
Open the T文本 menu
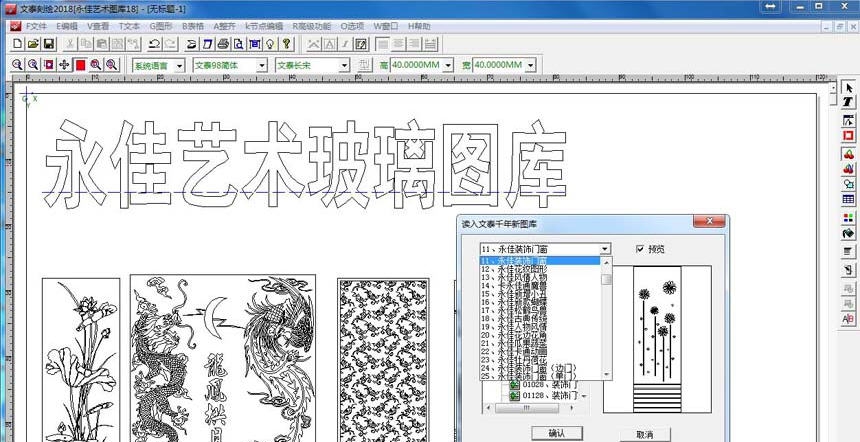coord(129,26)
